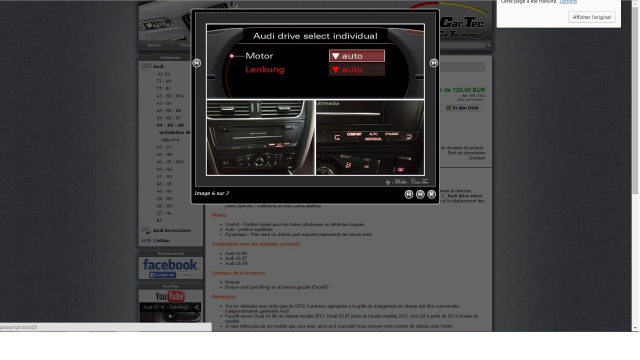
Task: Click the scrollbar down arrow
Action: (635, 328)
